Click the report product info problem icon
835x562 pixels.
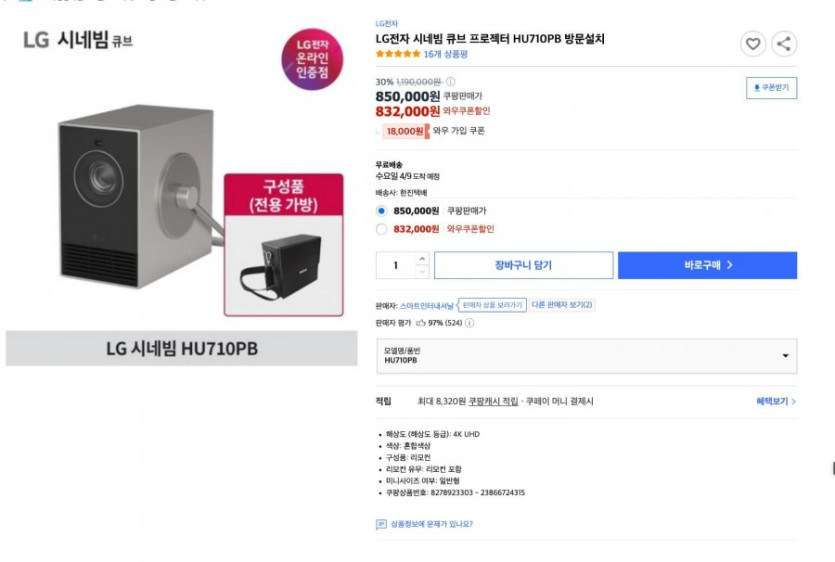pyautogui.click(x=381, y=524)
